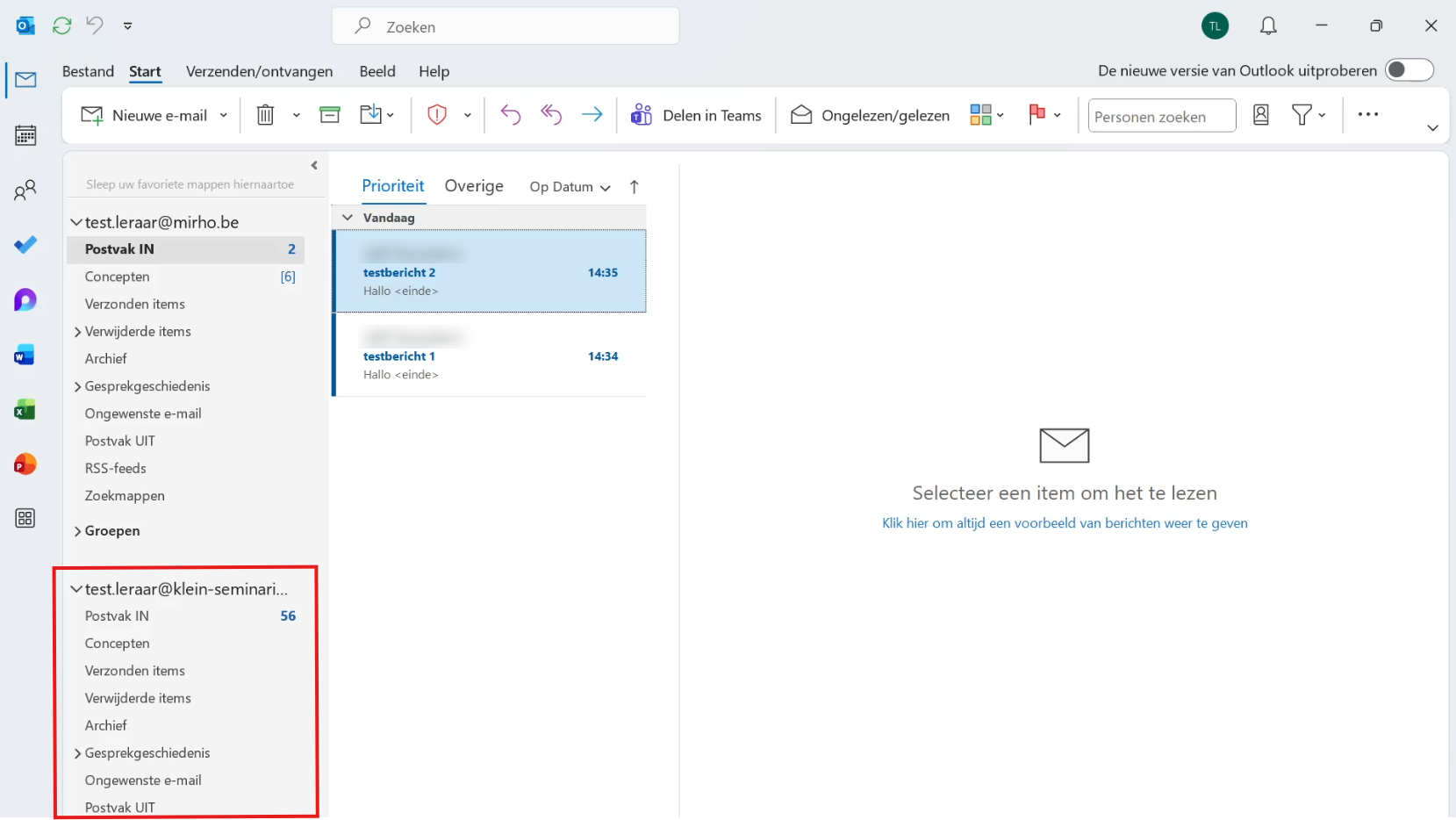This screenshot has width=1456, height=820.
Task: Click the Personen zoeken input field
Action: pos(1161,116)
